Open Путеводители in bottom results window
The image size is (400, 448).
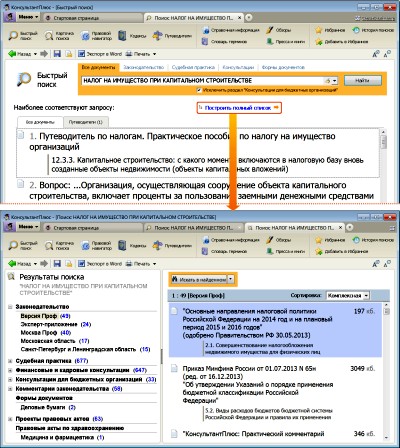tap(172, 246)
